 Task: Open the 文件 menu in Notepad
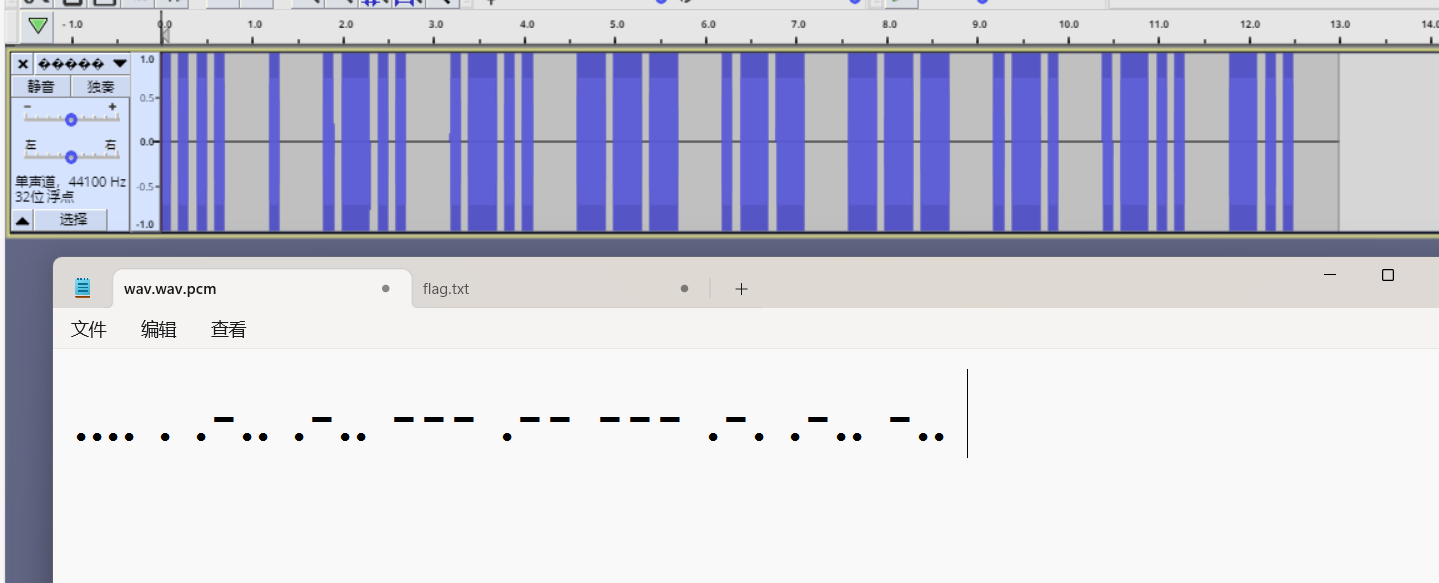tap(89, 329)
